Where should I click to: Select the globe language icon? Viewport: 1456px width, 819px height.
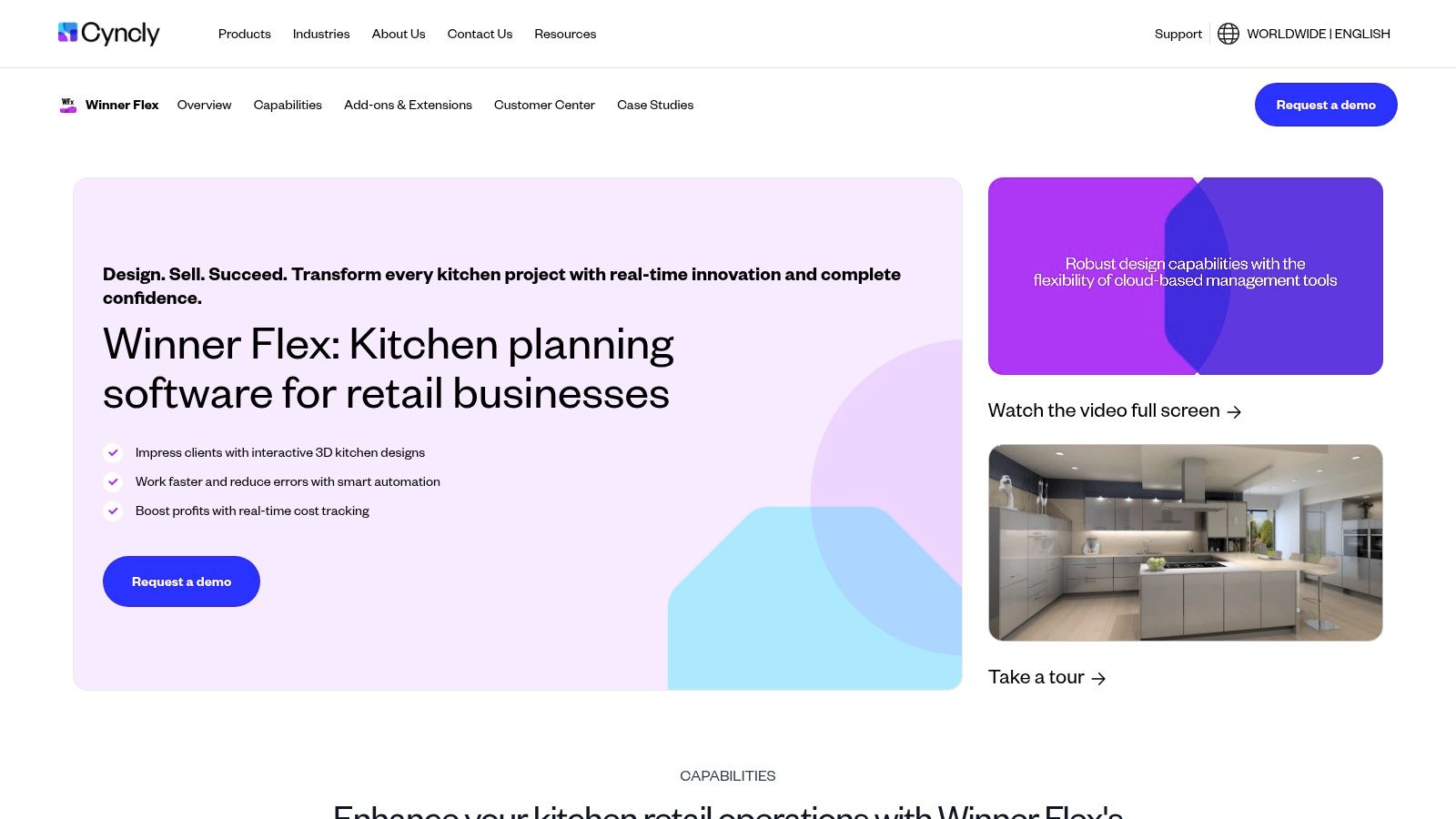coord(1228,33)
